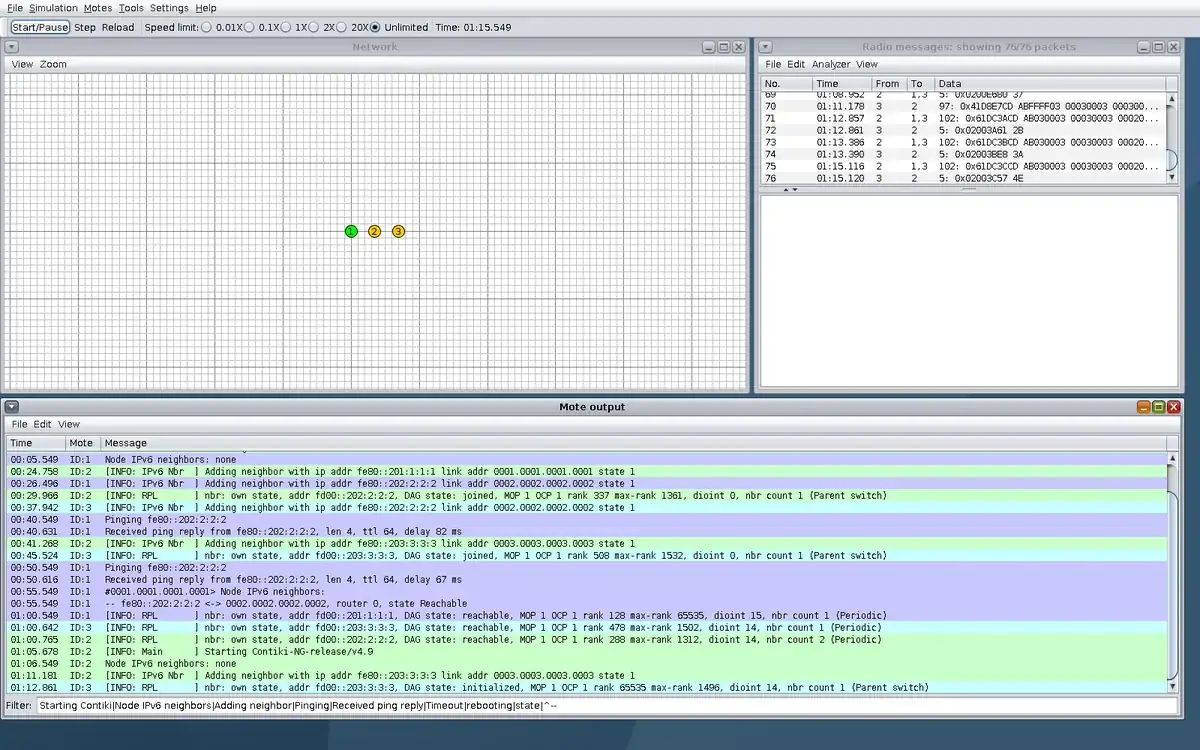
Task: Click the Start/Pause simulation button
Action: [41, 27]
